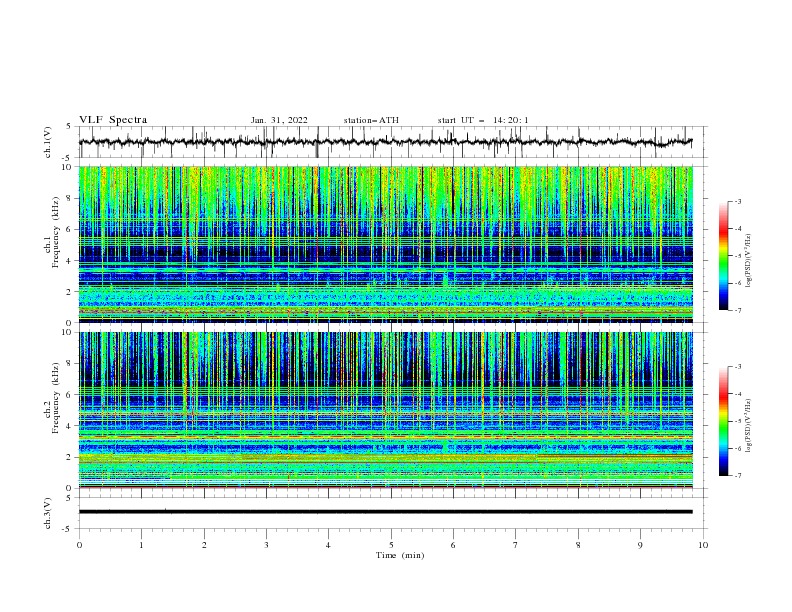
Task: Click the time axis tick label '3'
Action: point(266,545)
